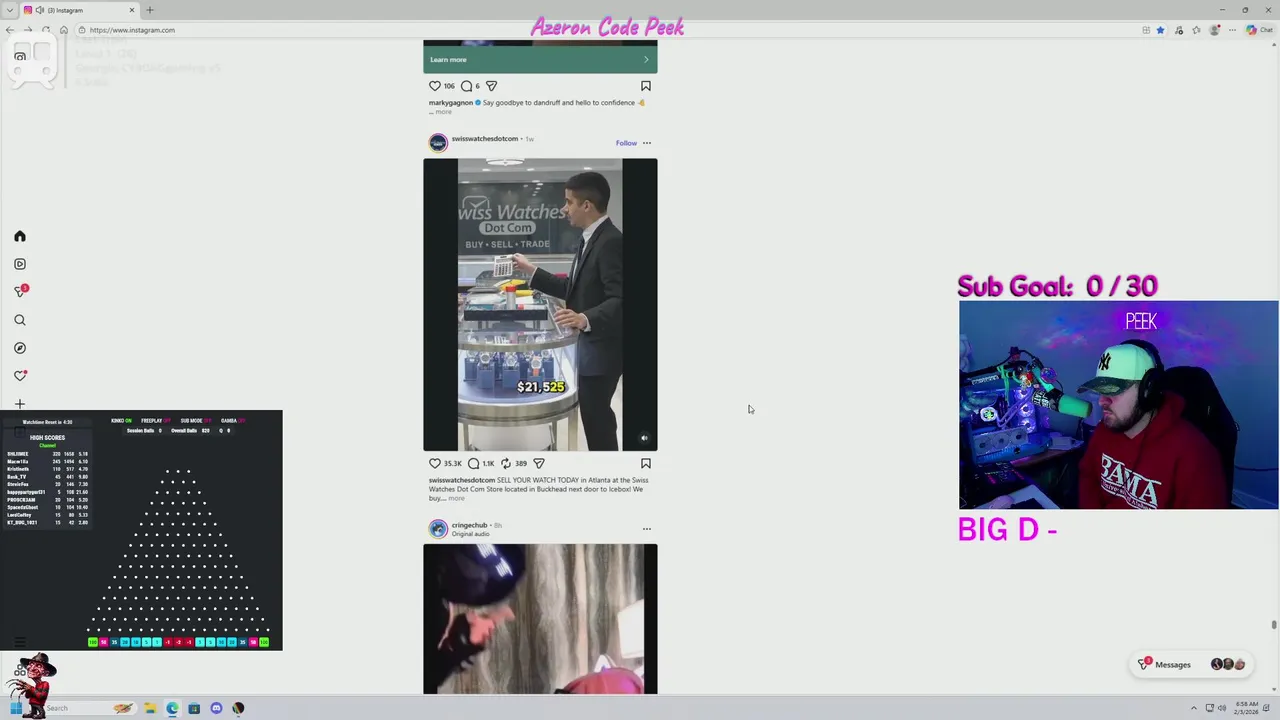Image resolution: width=1280 pixels, height=720 pixels.
Task: Open Copilot Chat button
Action: click(1259, 30)
